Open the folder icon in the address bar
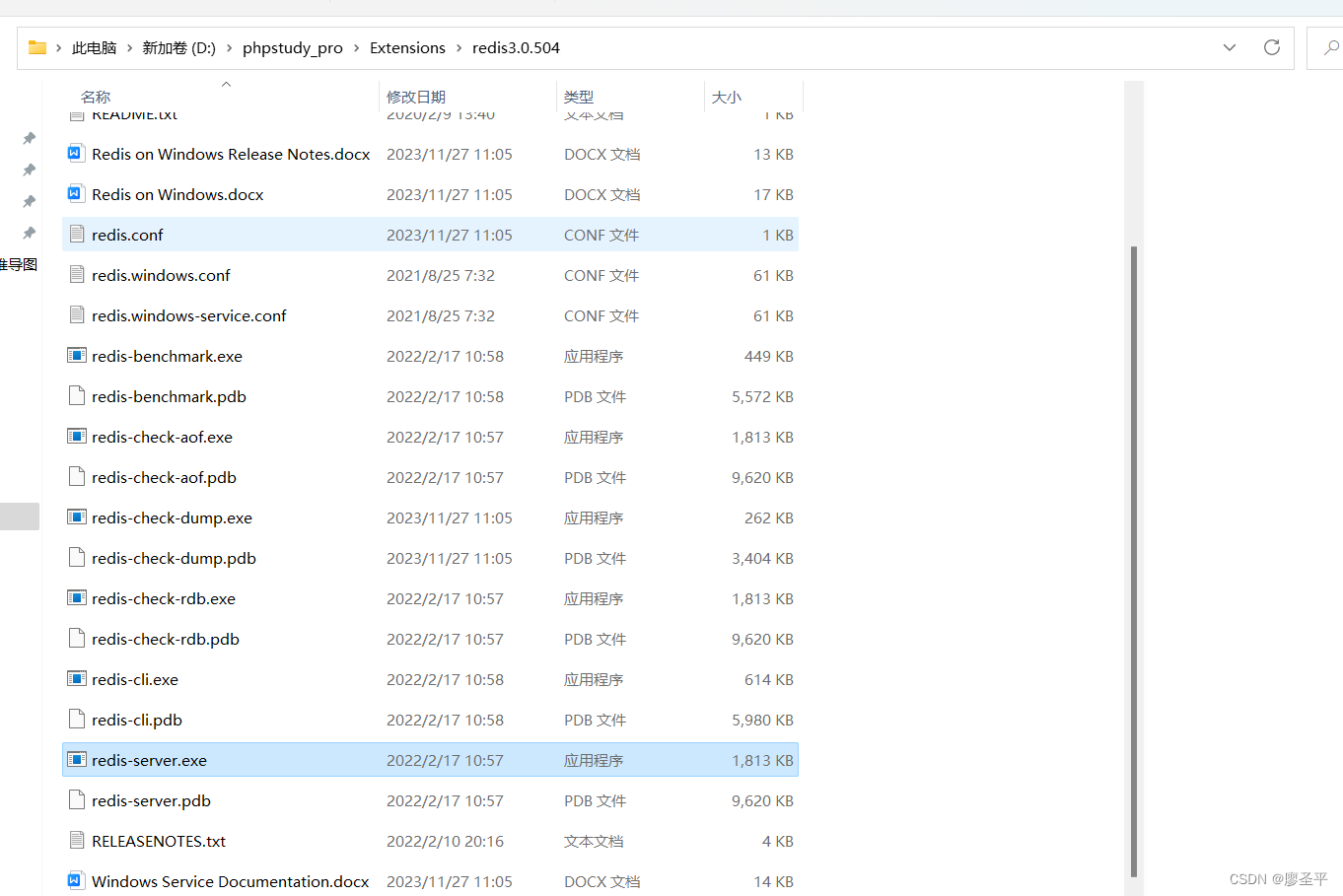The height and width of the screenshot is (896, 1343). [37, 46]
